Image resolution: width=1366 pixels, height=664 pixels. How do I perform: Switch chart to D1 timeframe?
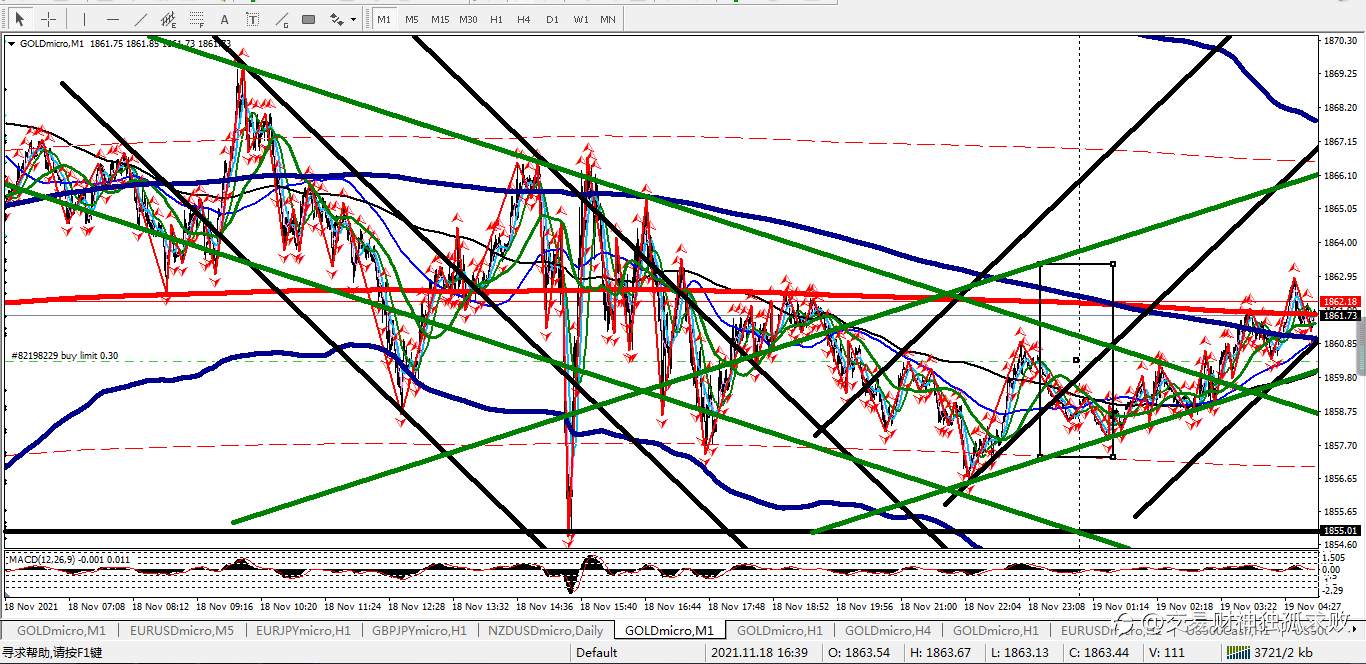coord(552,19)
